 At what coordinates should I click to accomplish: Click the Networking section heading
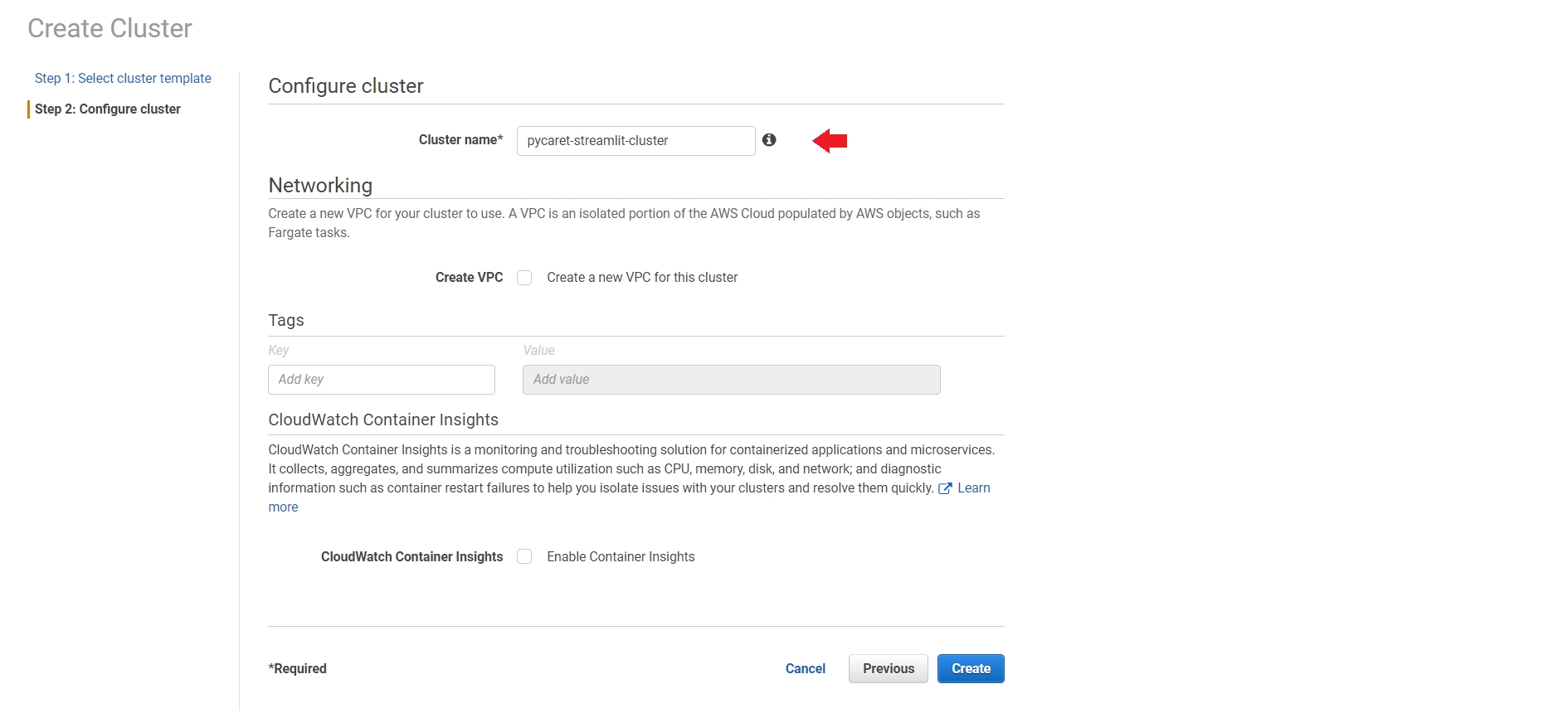point(320,186)
